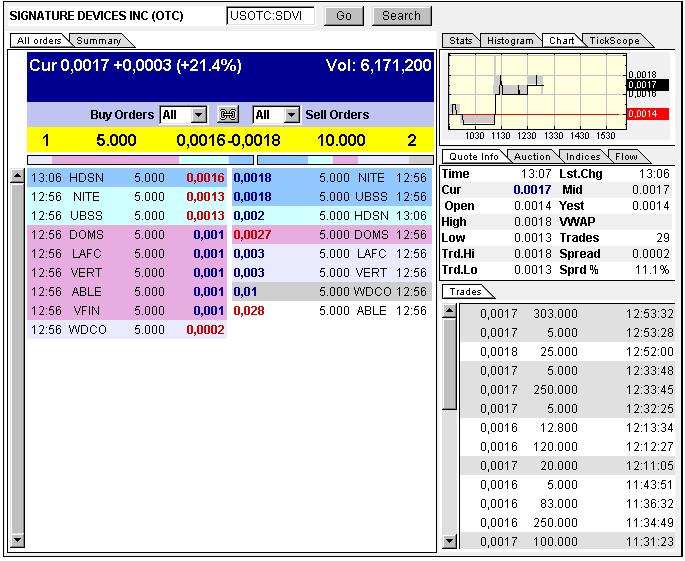Click the order book scroll down arrow
685x561 pixels.
[x=17, y=540]
